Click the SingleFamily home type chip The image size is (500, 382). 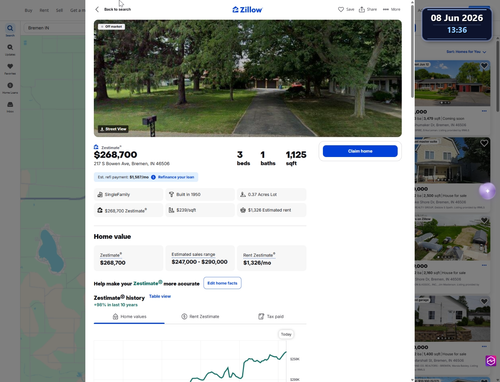pyautogui.click(x=128, y=194)
